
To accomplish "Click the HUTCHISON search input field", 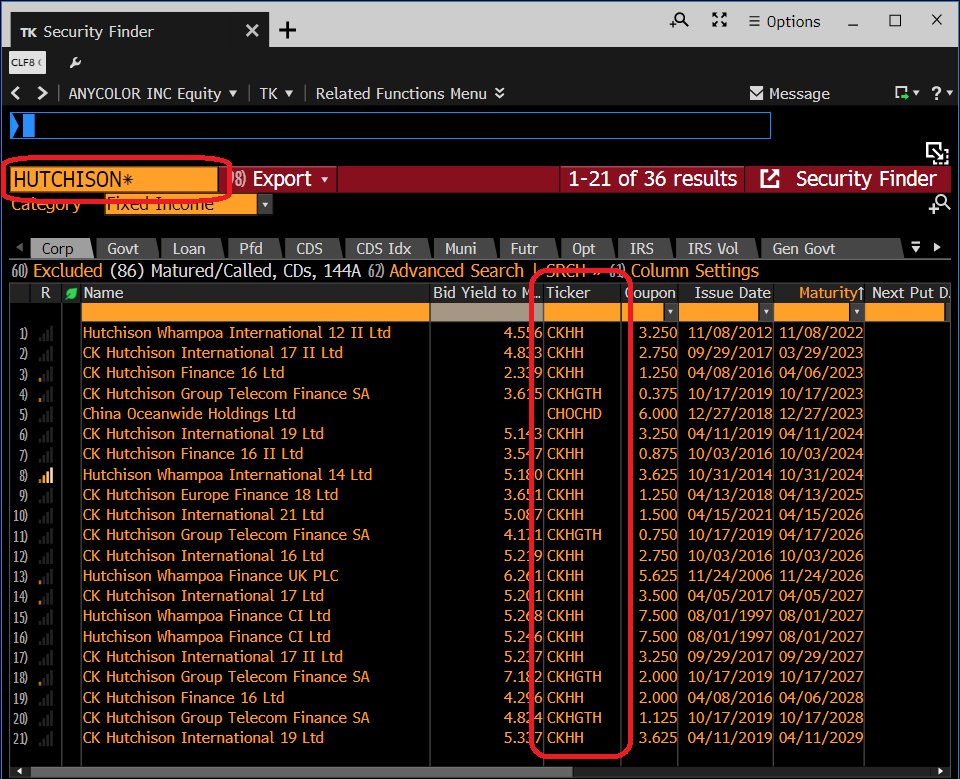I will [x=114, y=179].
